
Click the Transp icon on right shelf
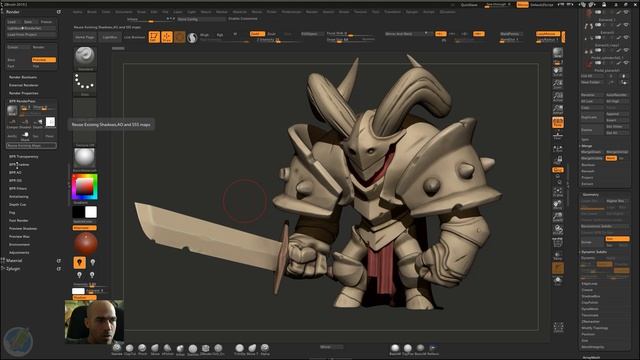pyautogui.click(x=558, y=256)
